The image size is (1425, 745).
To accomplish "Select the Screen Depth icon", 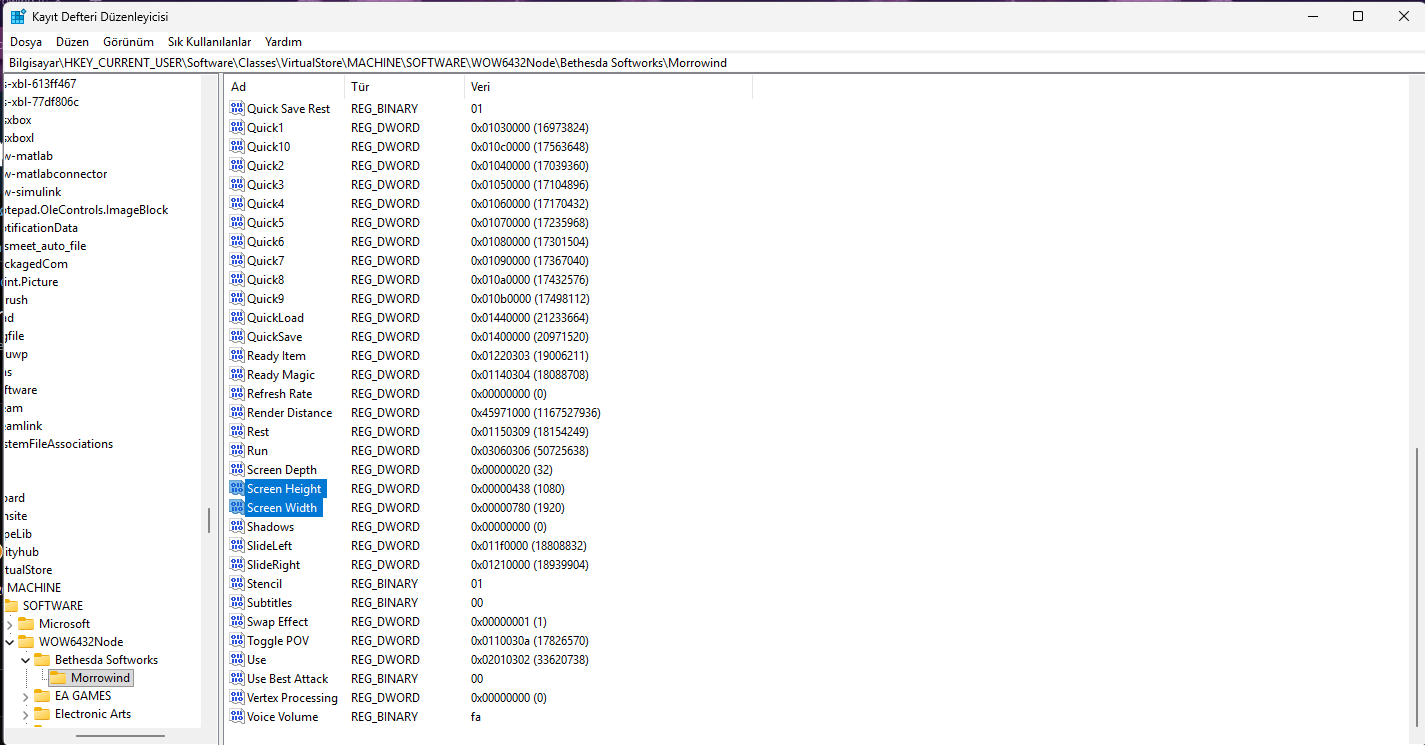I will pos(237,469).
